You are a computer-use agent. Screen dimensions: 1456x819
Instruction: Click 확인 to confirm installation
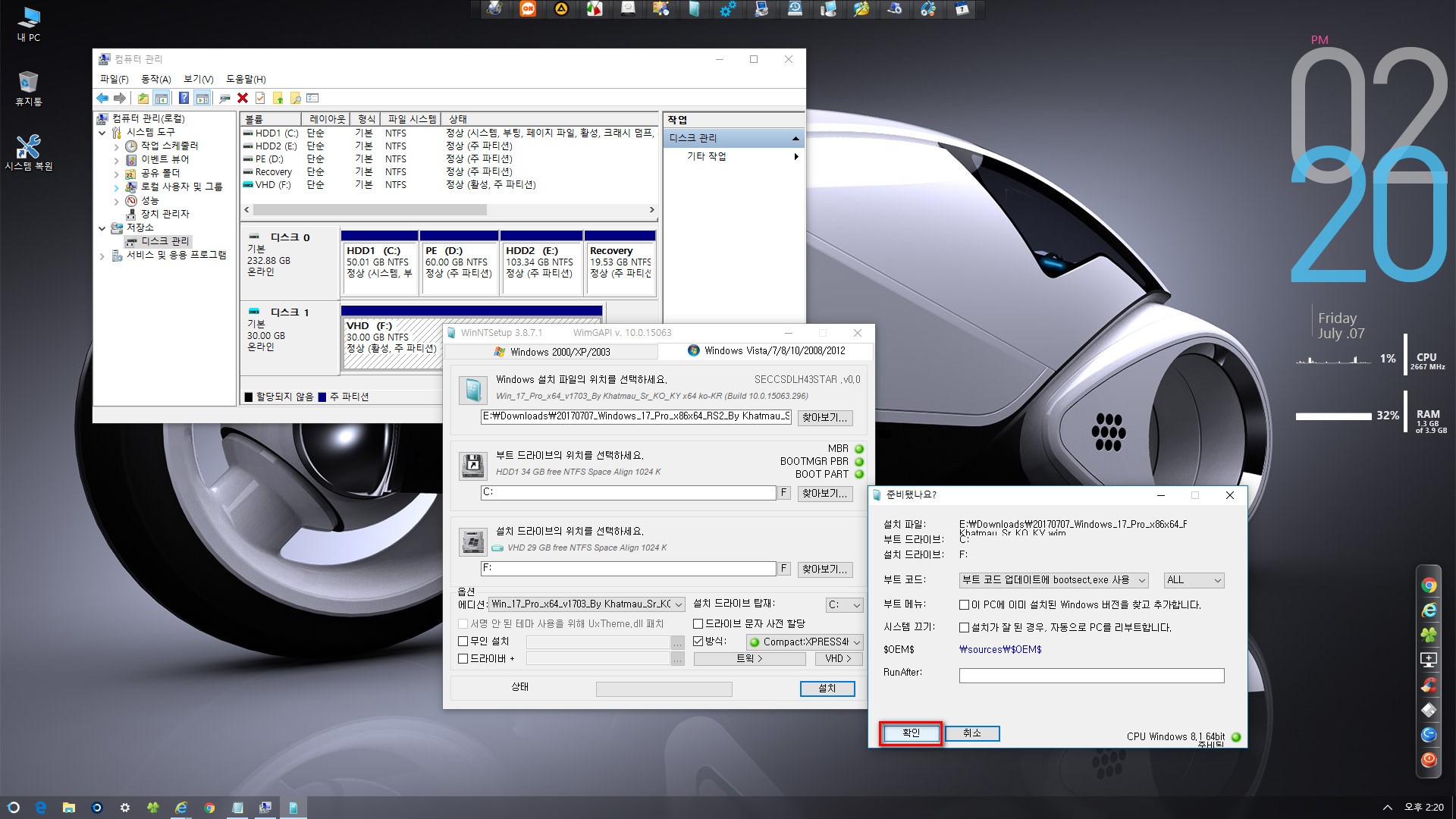click(911, 733)
